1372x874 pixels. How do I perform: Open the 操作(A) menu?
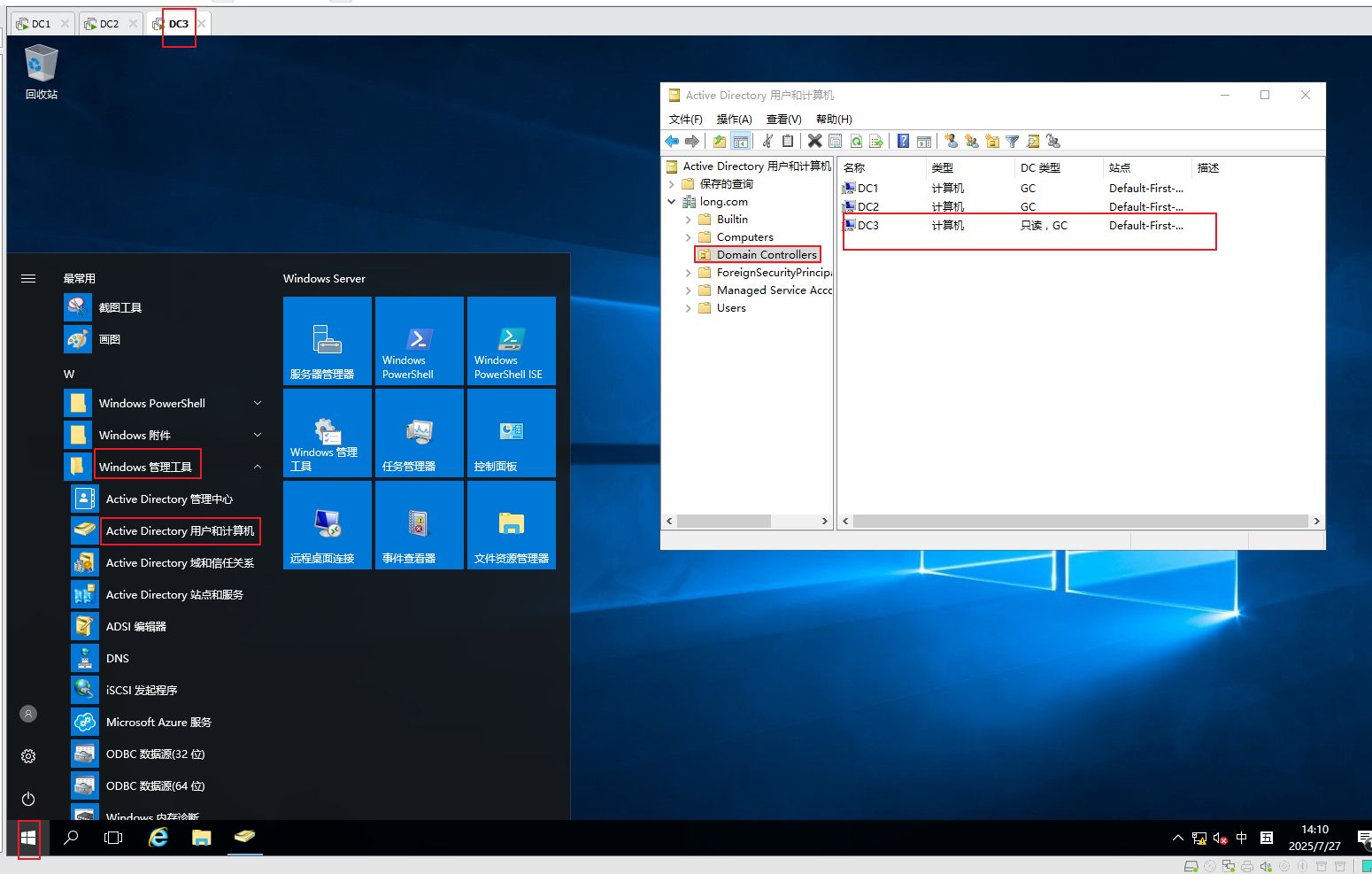coord(734,119)
